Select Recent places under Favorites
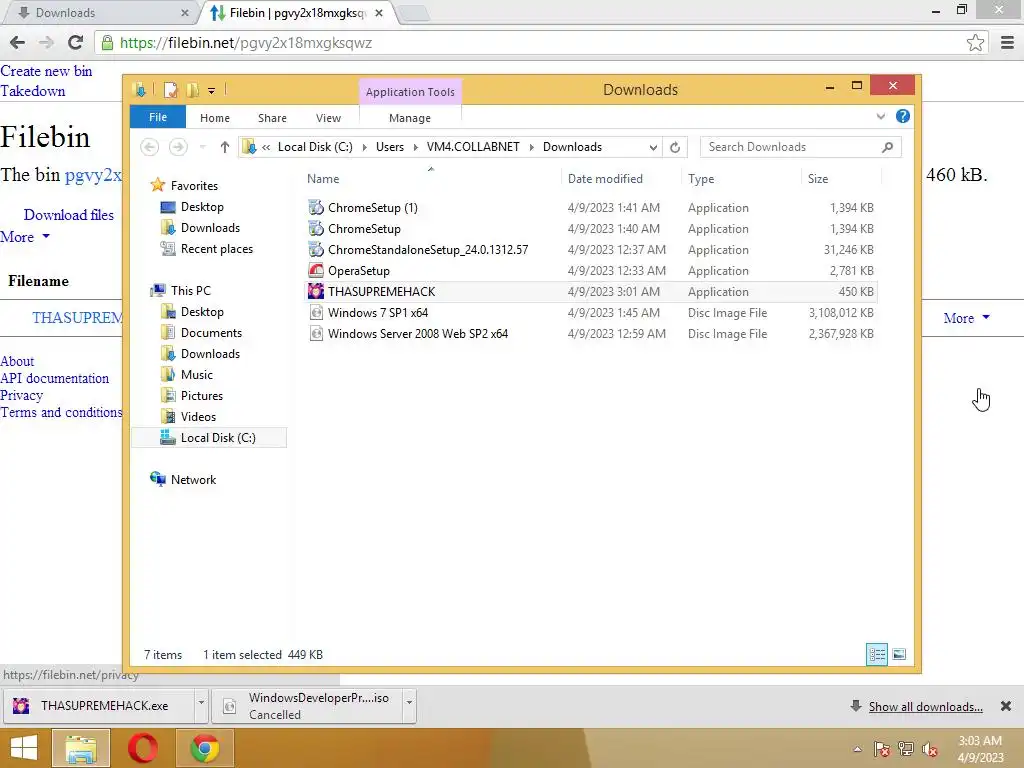The height and width of the screenshot is (768, 1024). (216, 249)
